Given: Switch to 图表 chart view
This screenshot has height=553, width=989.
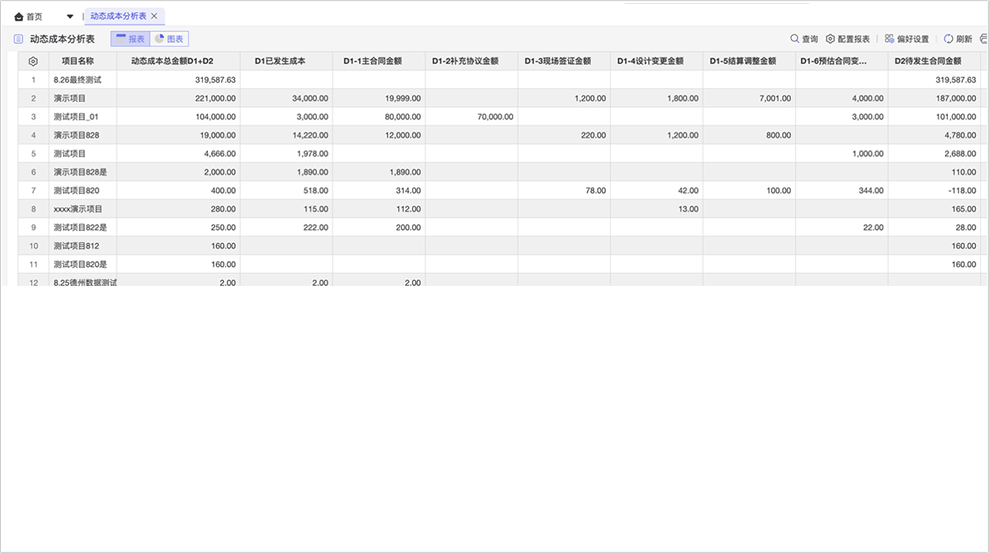Looking at the screenshot, I should pos(169,39).
